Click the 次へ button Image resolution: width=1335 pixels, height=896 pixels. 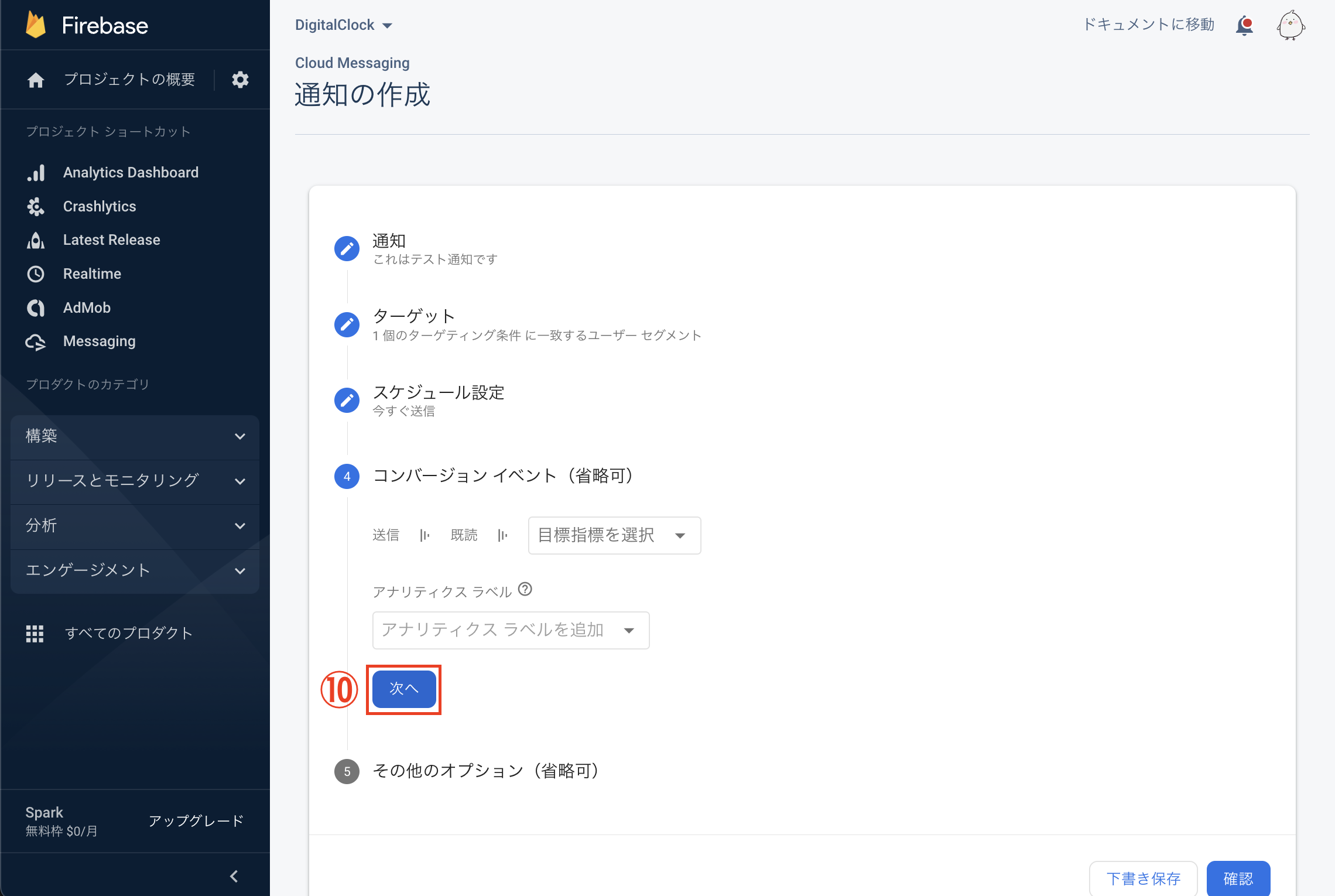[x=403, y=689]
